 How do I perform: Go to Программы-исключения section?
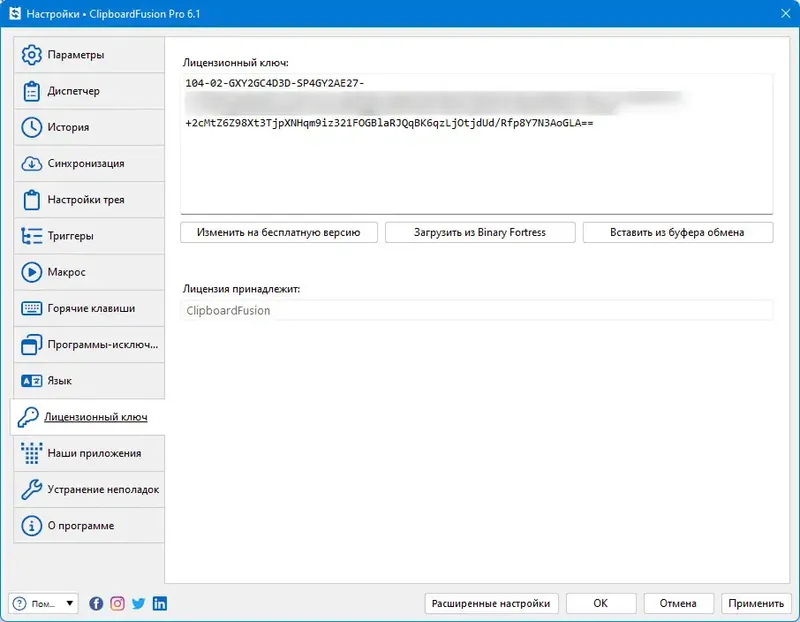(89, 344)
